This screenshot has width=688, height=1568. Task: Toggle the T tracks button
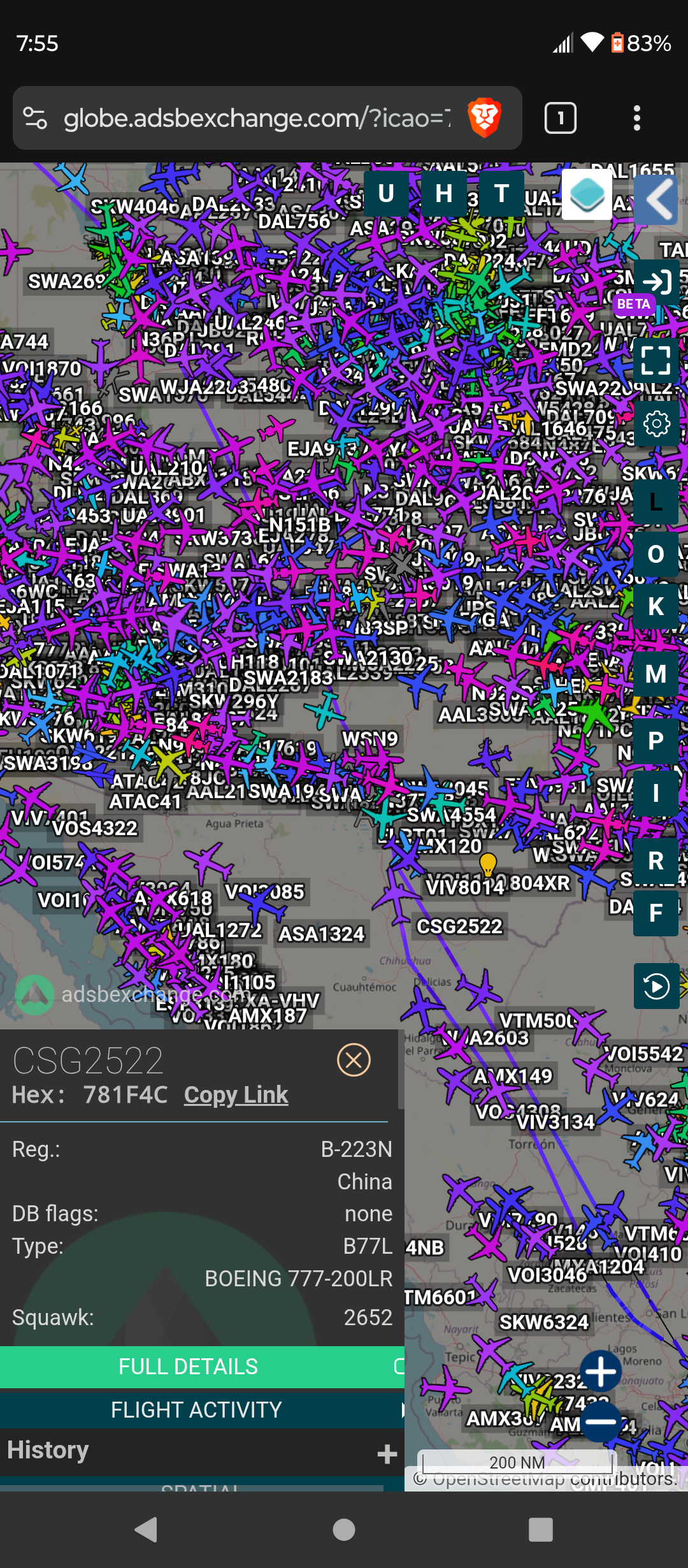point(502,194)
